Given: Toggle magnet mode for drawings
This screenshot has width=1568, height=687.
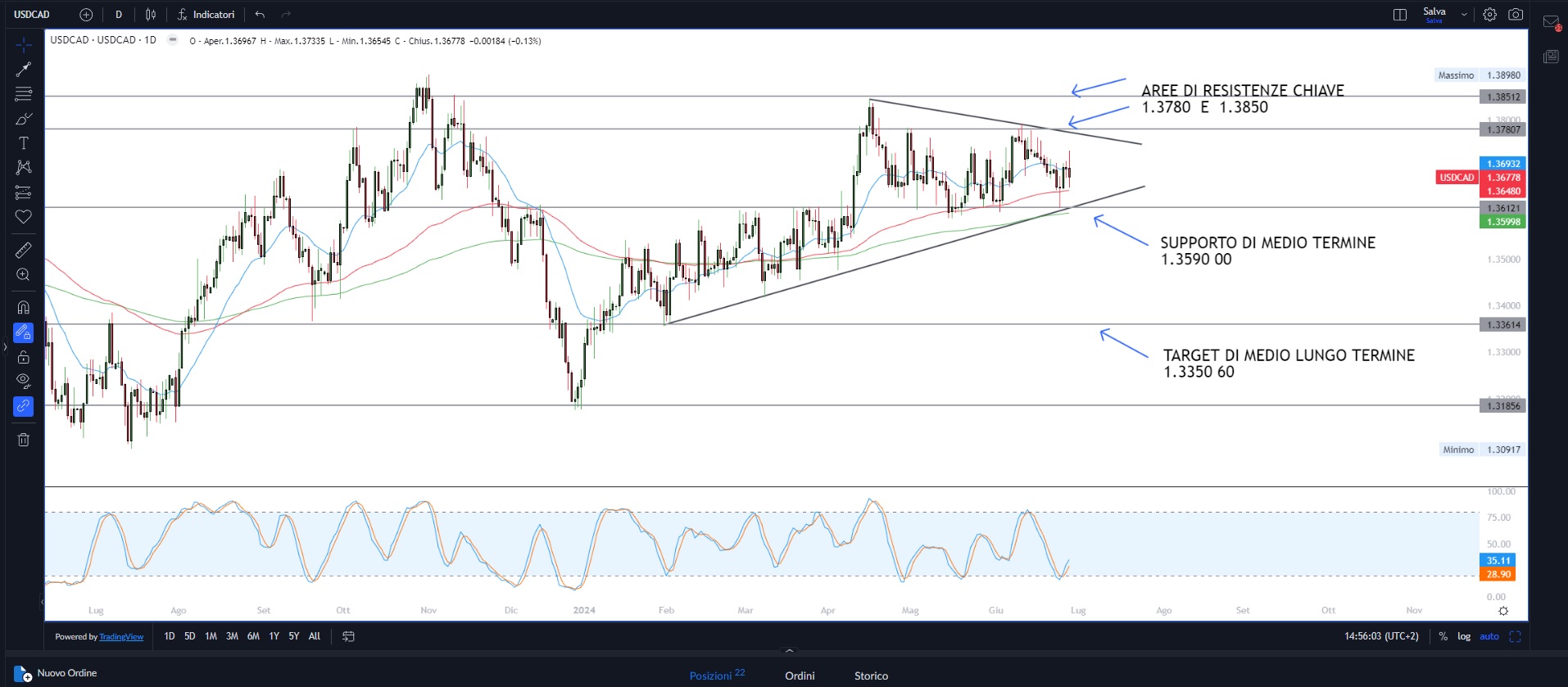Looking at the screenshot, I should (23, 307).
